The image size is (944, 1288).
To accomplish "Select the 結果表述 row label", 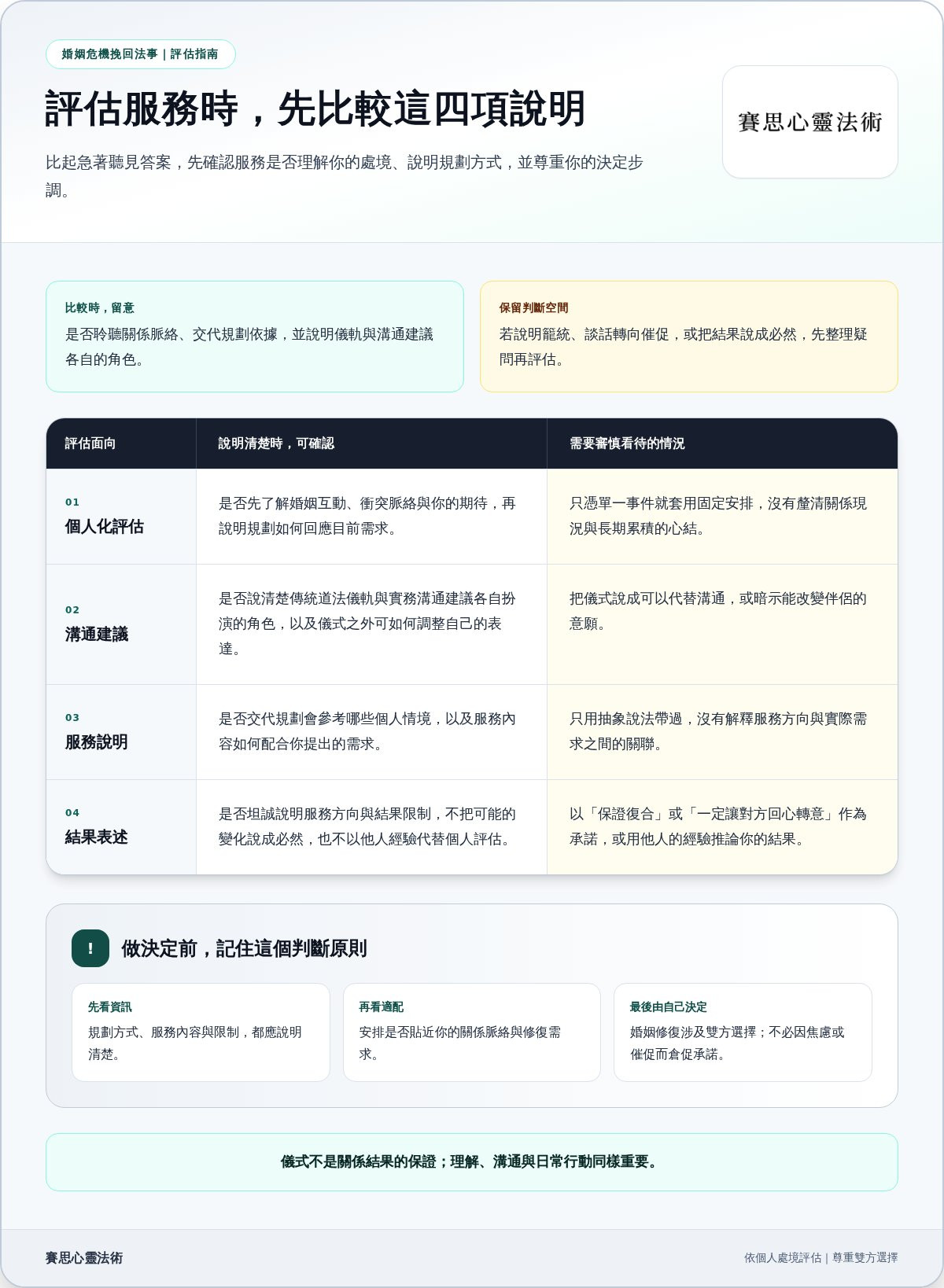I will (97, 837).
